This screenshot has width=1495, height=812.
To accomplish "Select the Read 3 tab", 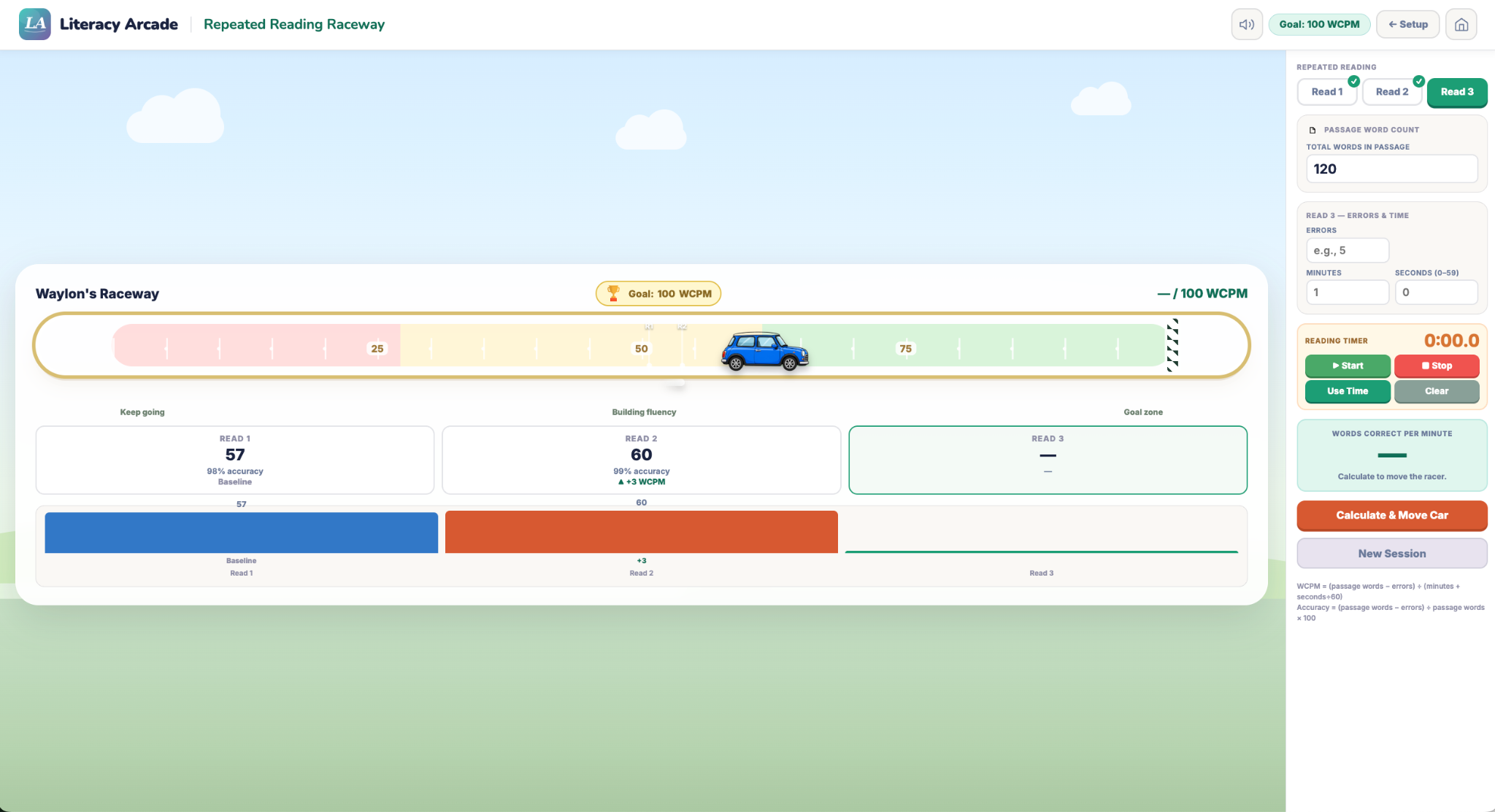I will pos(1457,92).
